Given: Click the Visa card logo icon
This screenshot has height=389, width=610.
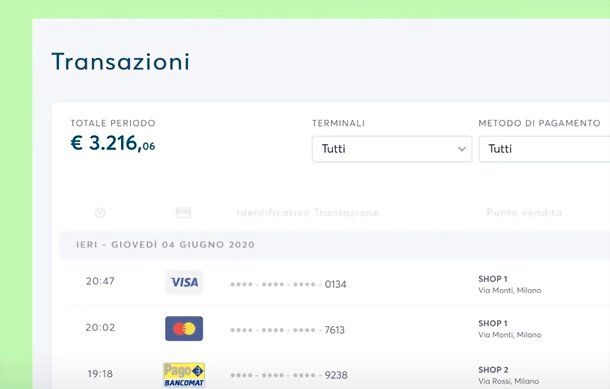Looking at the screenshot, I should (x=184, y=282).
